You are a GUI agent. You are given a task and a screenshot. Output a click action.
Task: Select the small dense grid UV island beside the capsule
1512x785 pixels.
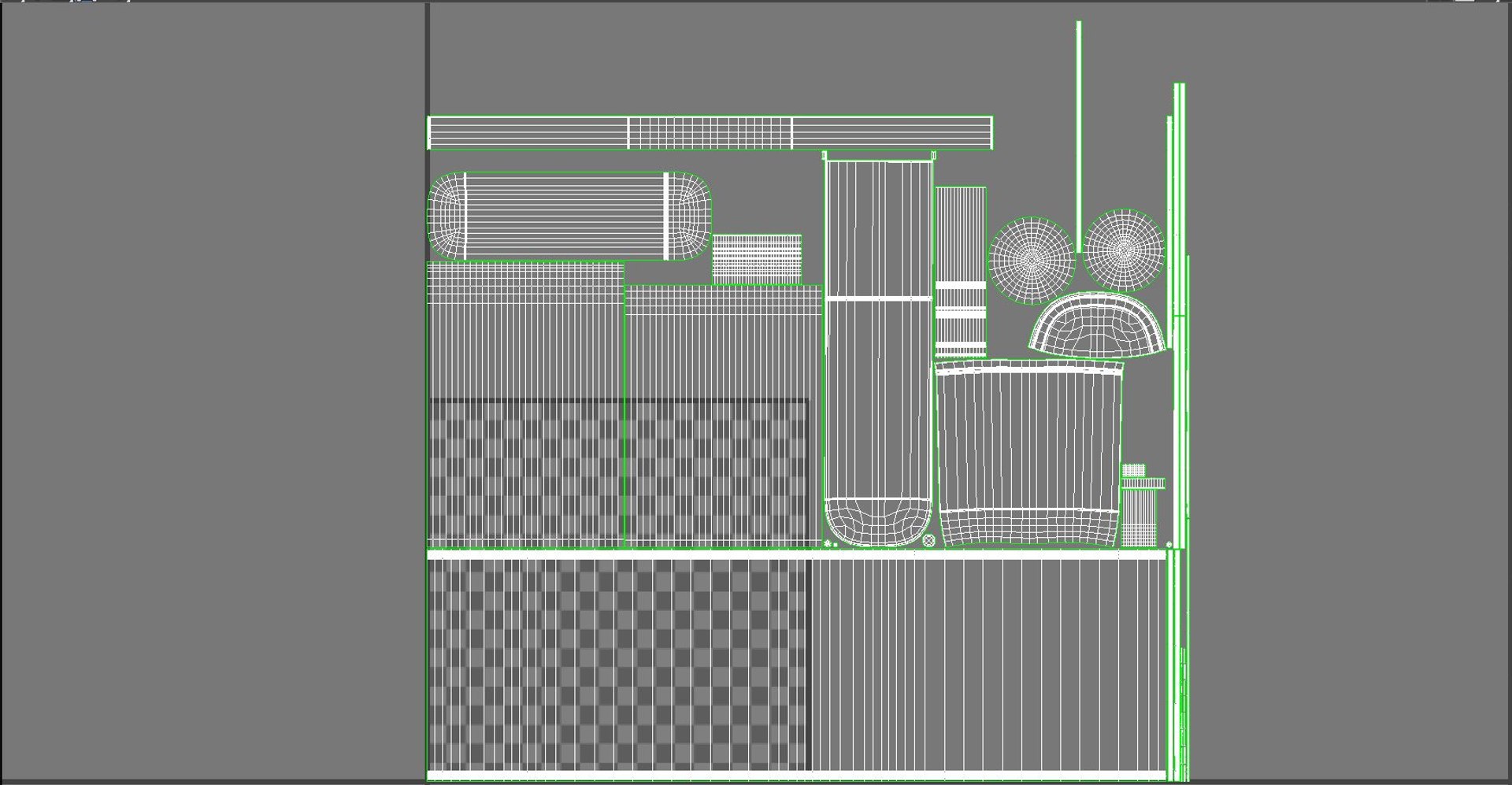click(757, 259)
